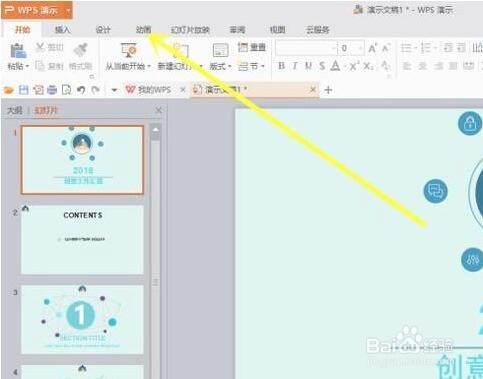Click the lock circle icon on slide
Screen dimensions: 483x379
click(x=470, y=123)
